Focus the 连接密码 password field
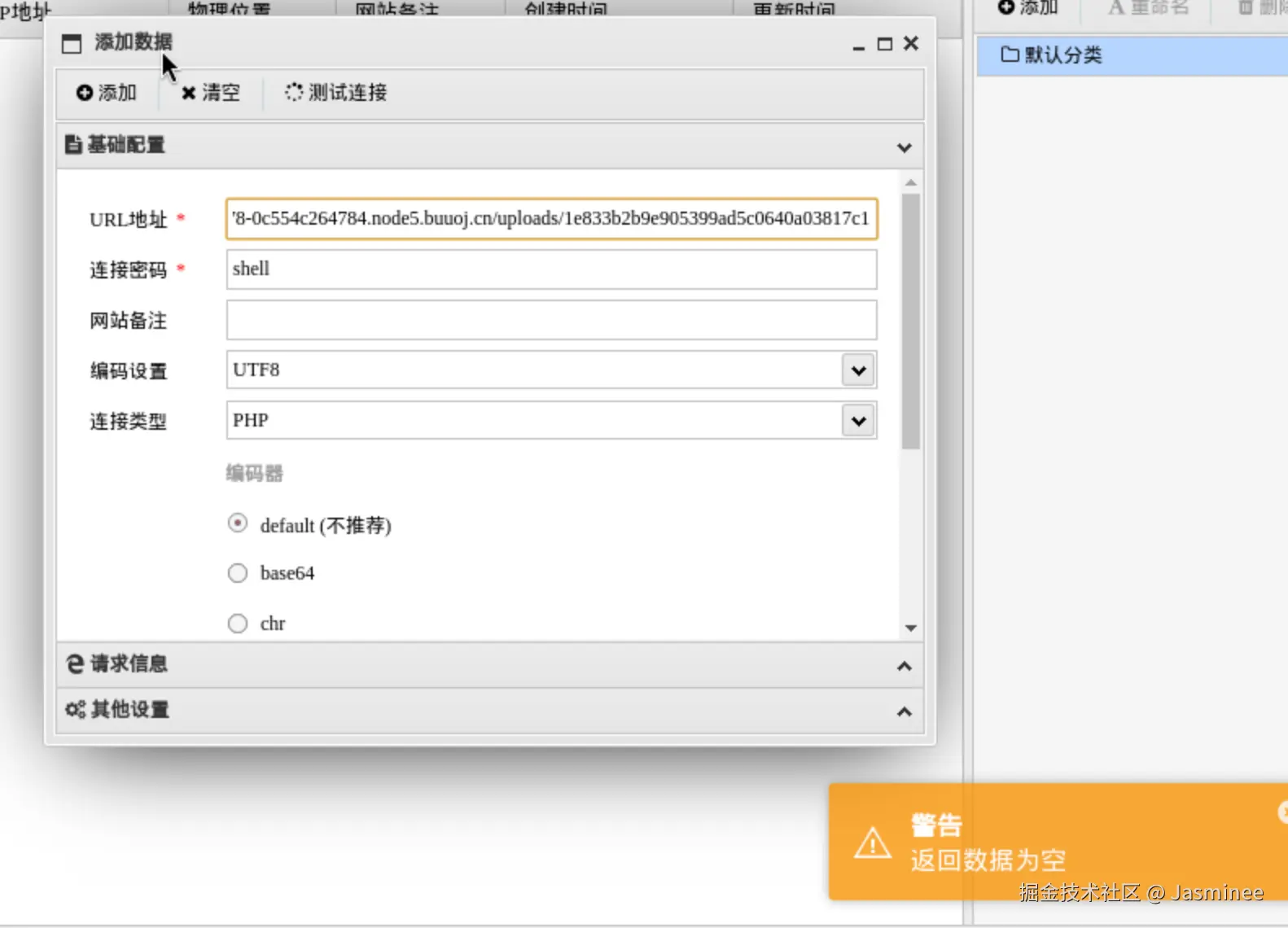 551,269
